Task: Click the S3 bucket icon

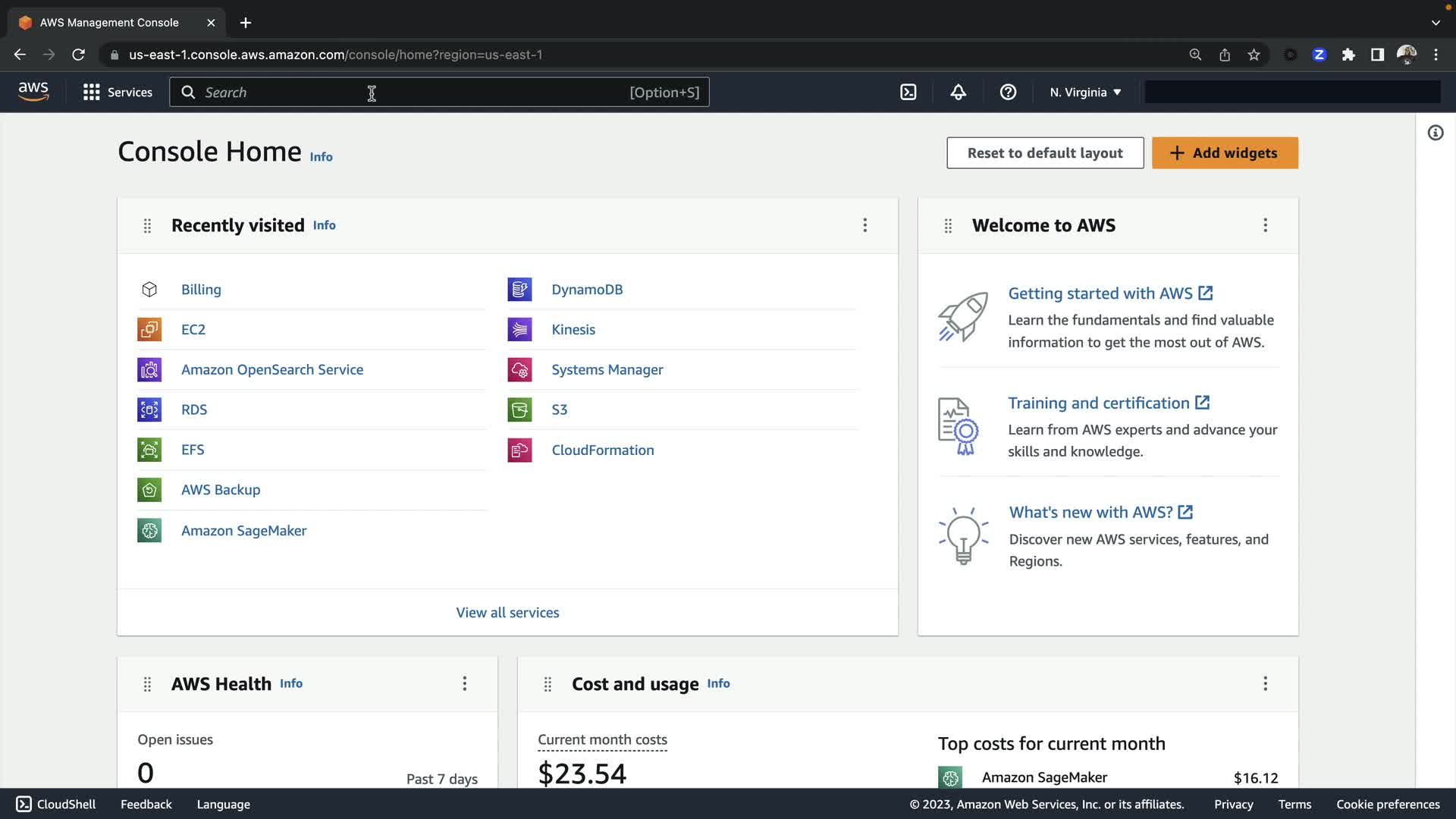Action: pyautogui.click(x=519, y=409)
